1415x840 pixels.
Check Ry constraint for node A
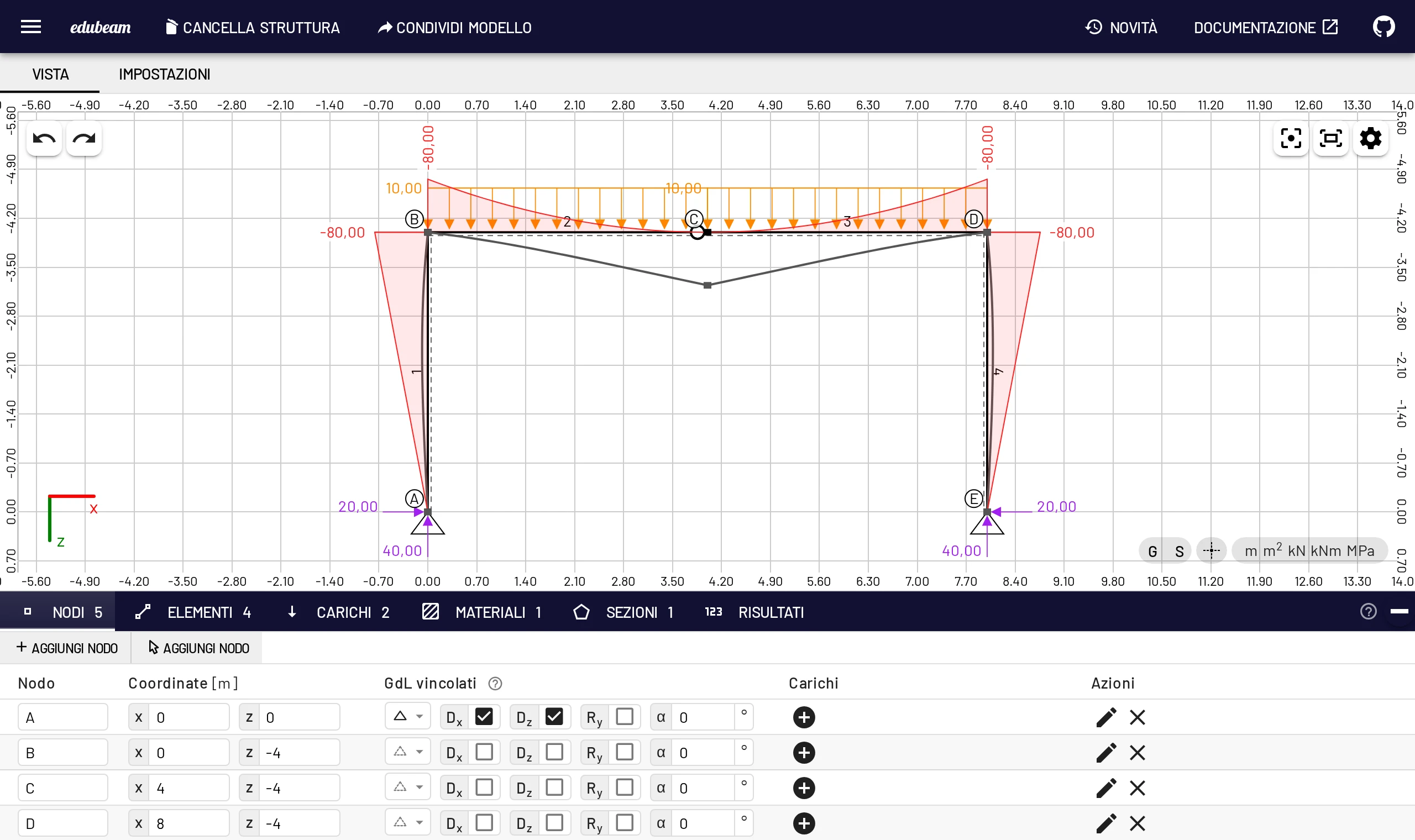pos(624,717)
